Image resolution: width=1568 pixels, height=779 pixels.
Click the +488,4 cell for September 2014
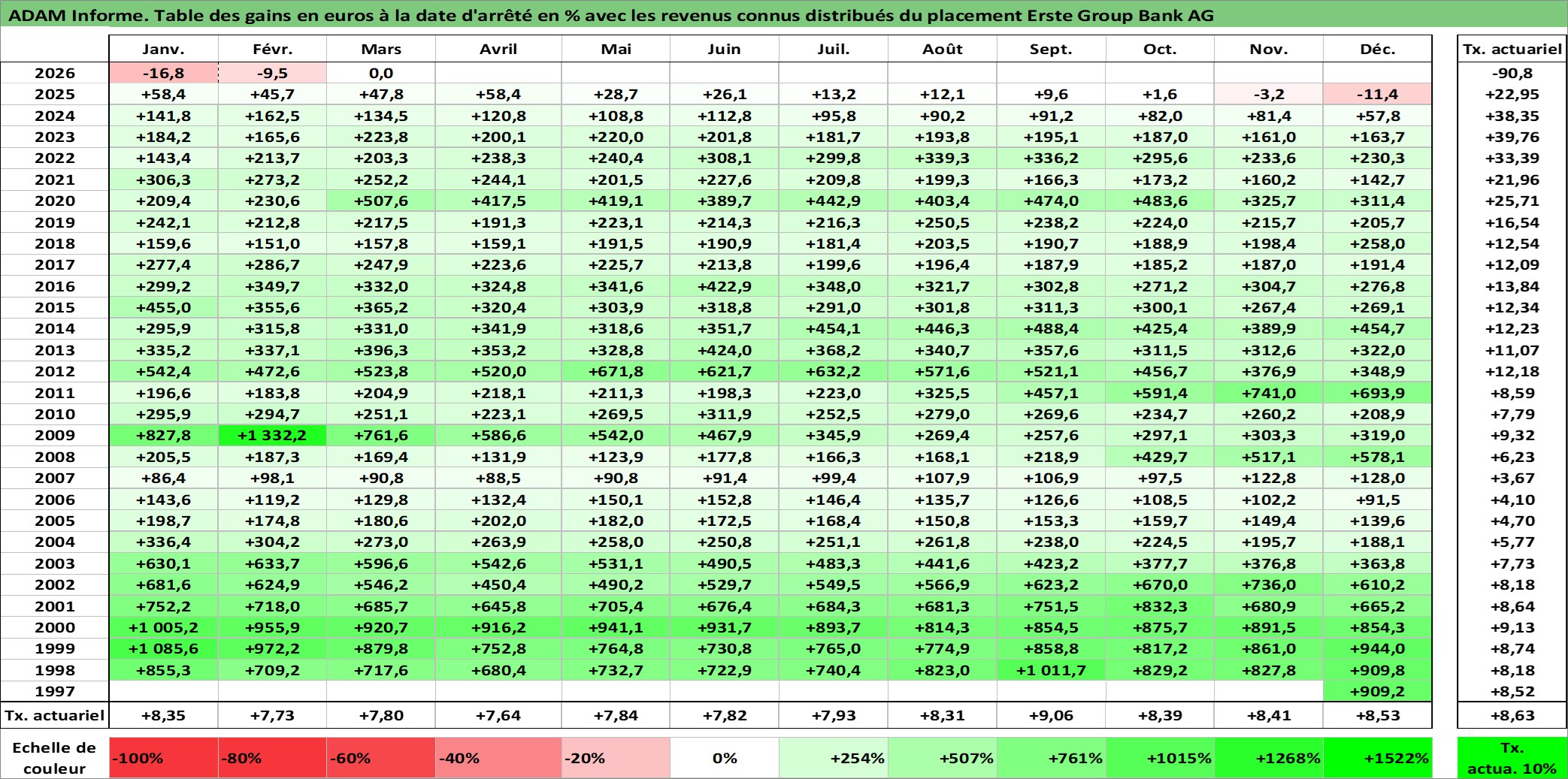coord(1052,328)
